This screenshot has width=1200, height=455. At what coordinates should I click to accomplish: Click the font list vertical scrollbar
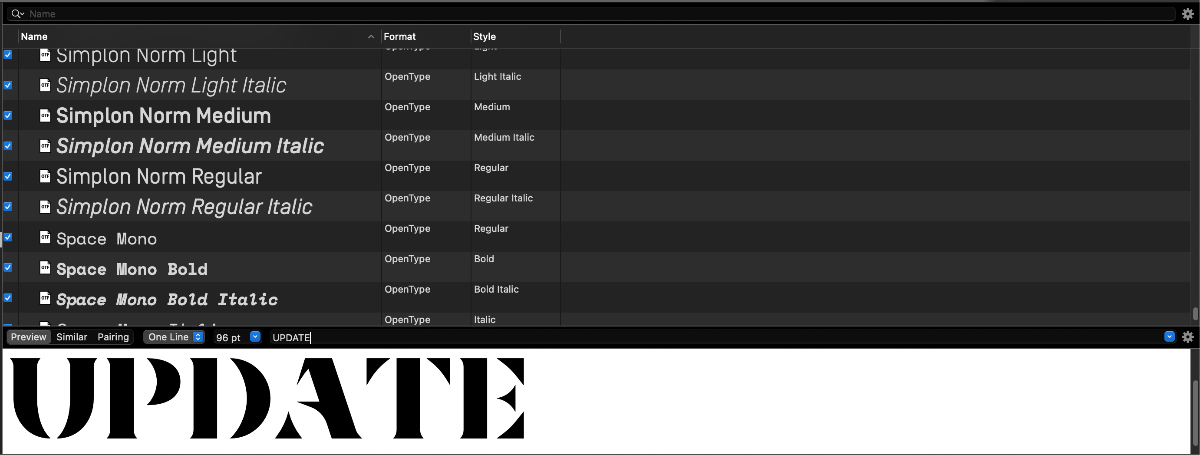(1194, 313)
